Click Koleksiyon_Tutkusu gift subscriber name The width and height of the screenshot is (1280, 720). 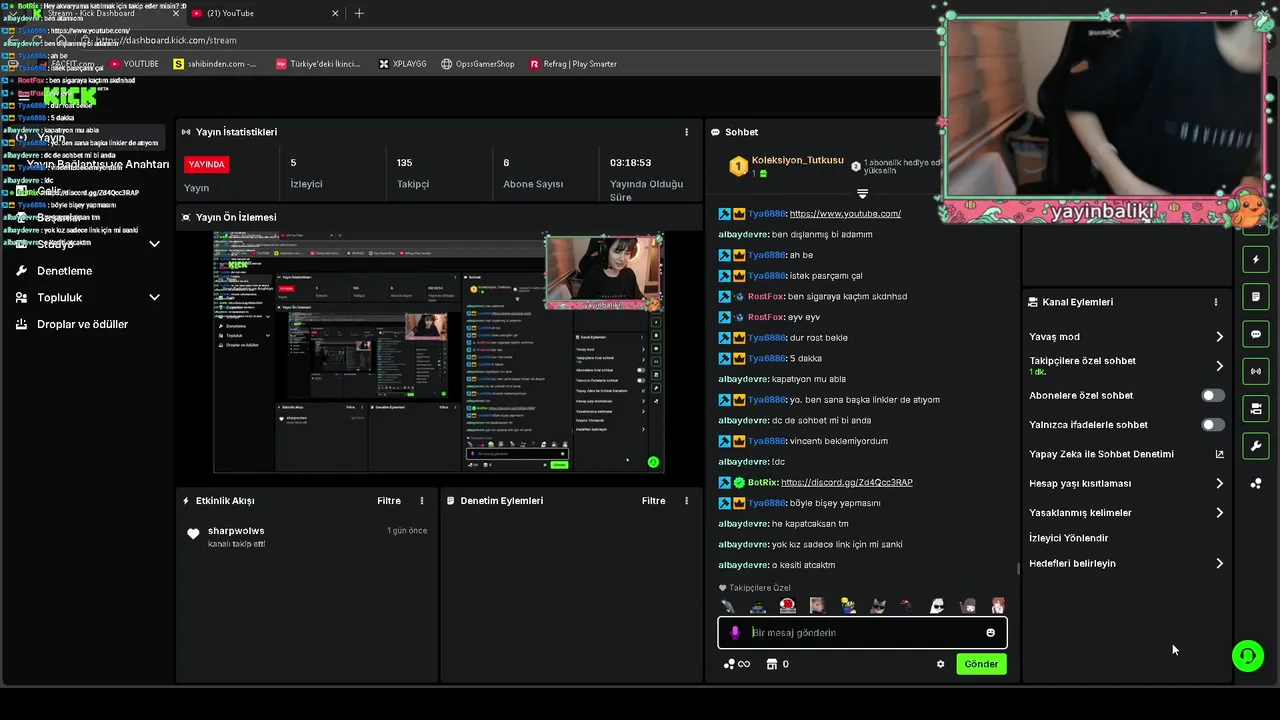click(x=798, y=161)
